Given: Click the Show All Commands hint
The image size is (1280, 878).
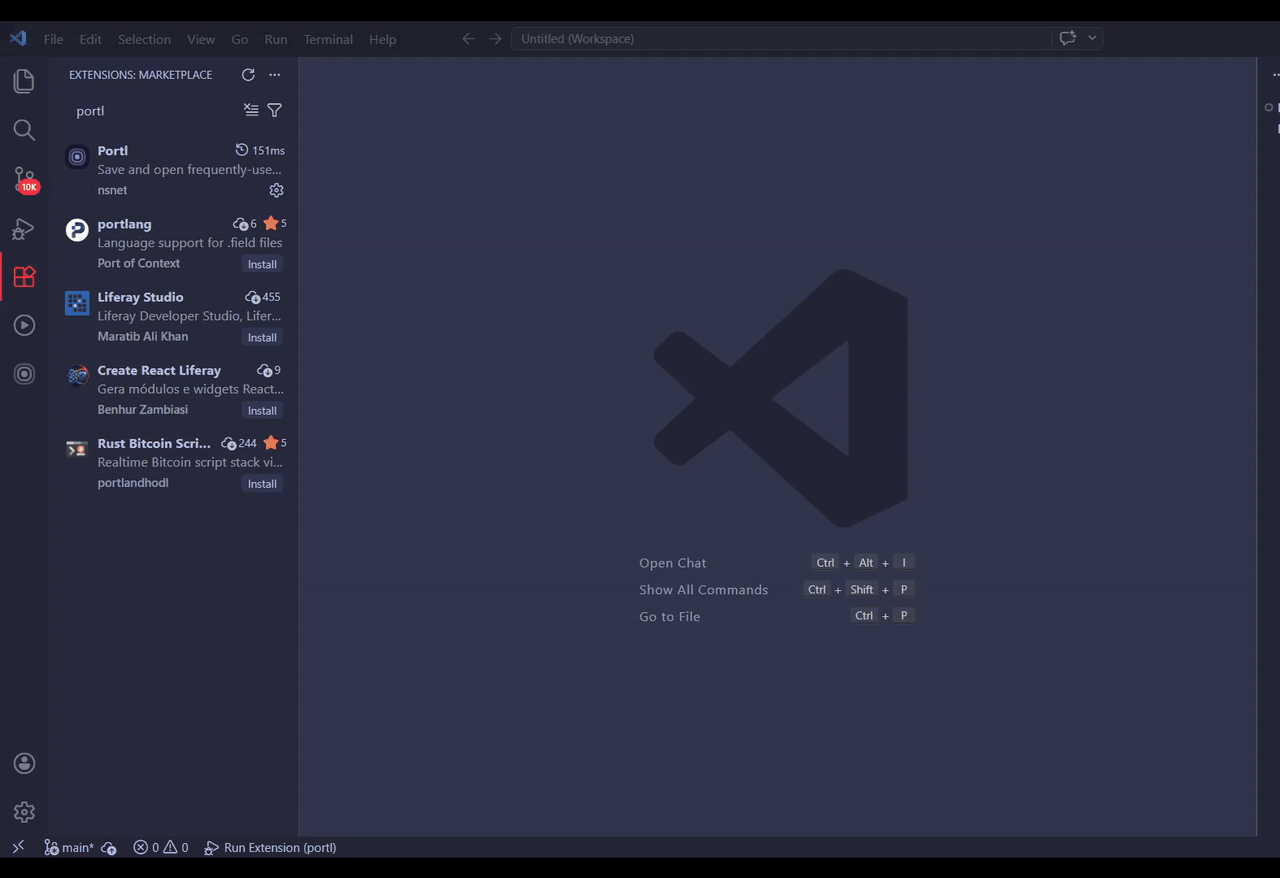Looking at the screenshot, I should [704, 590].
